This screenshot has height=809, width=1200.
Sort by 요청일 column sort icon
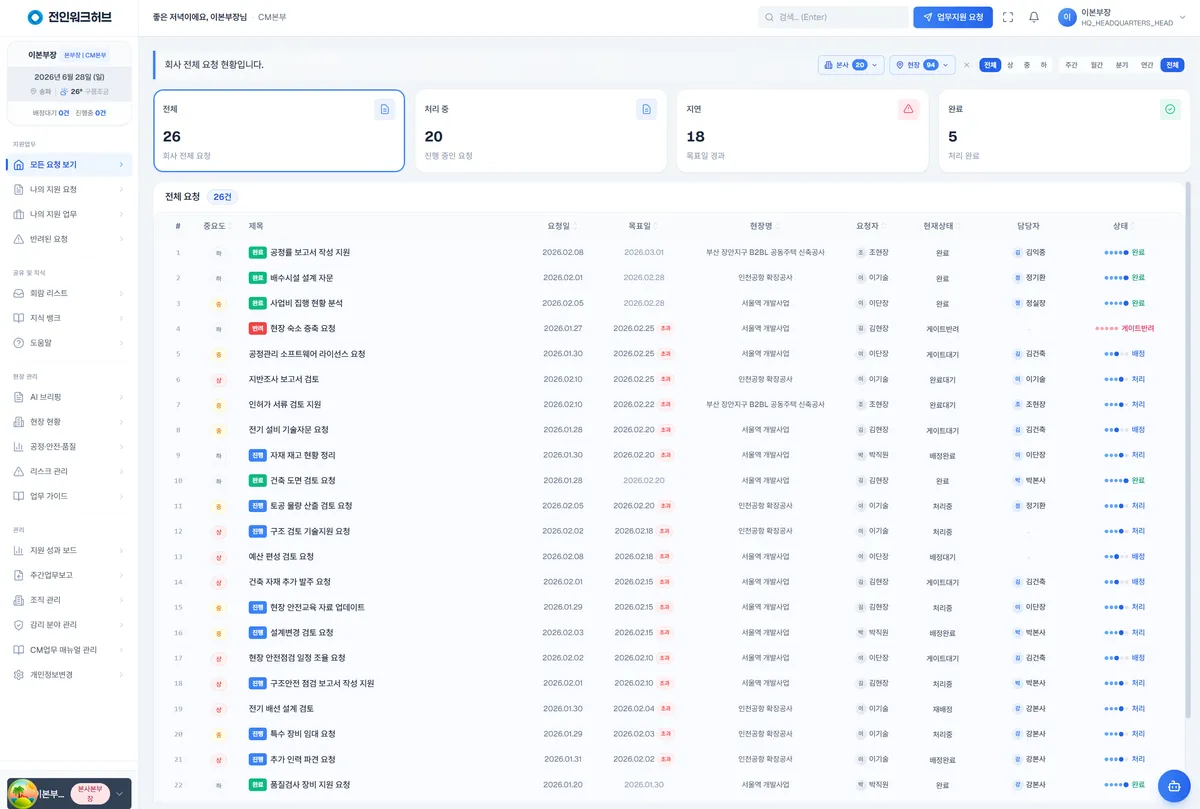click(x=575, y=226)
